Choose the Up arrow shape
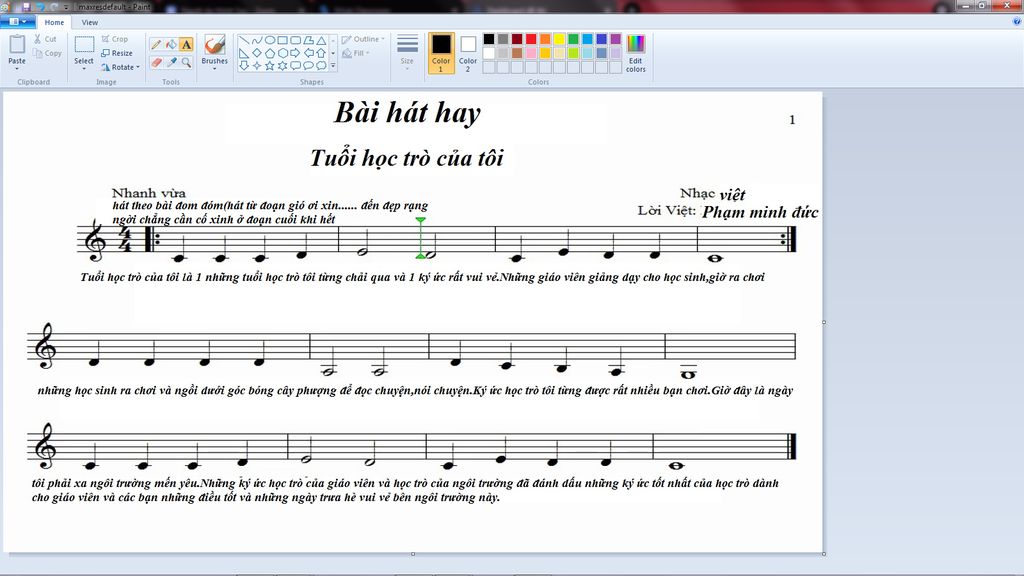Screen dimensions: 1024x576 321,53
